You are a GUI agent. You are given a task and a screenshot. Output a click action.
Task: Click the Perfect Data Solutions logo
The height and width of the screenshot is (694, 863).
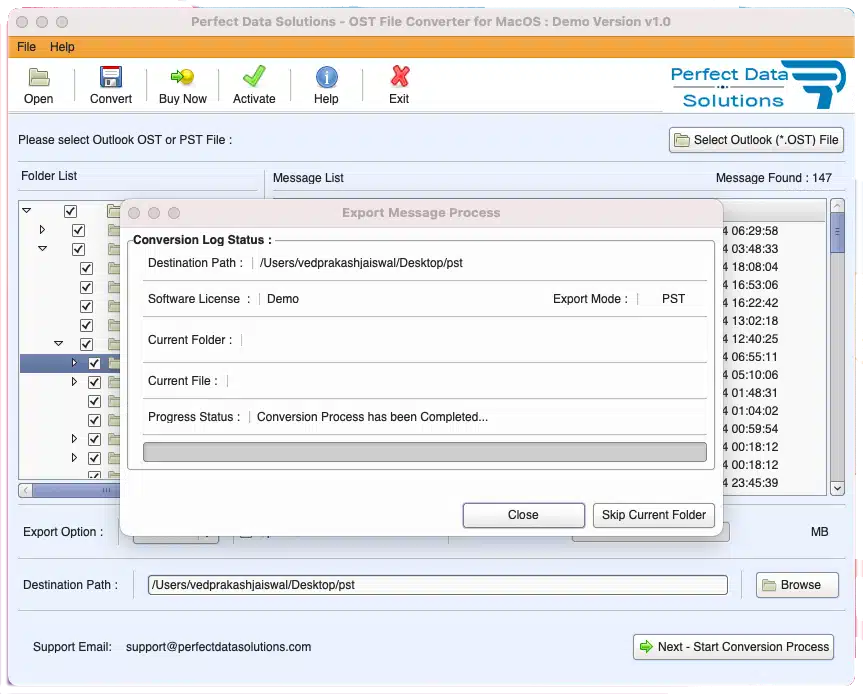click(x=757, y=85)
